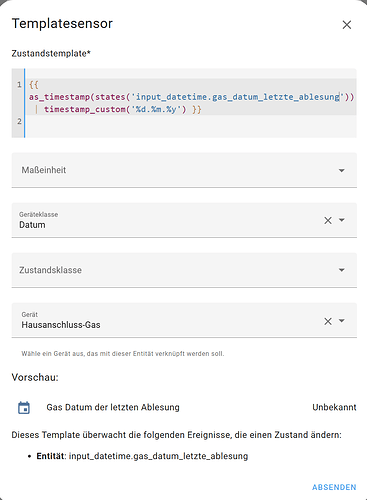367x500 pixels.
Task: Open preview entity Gas Datum der letzten Ablesung
Action: coord(113,407)
